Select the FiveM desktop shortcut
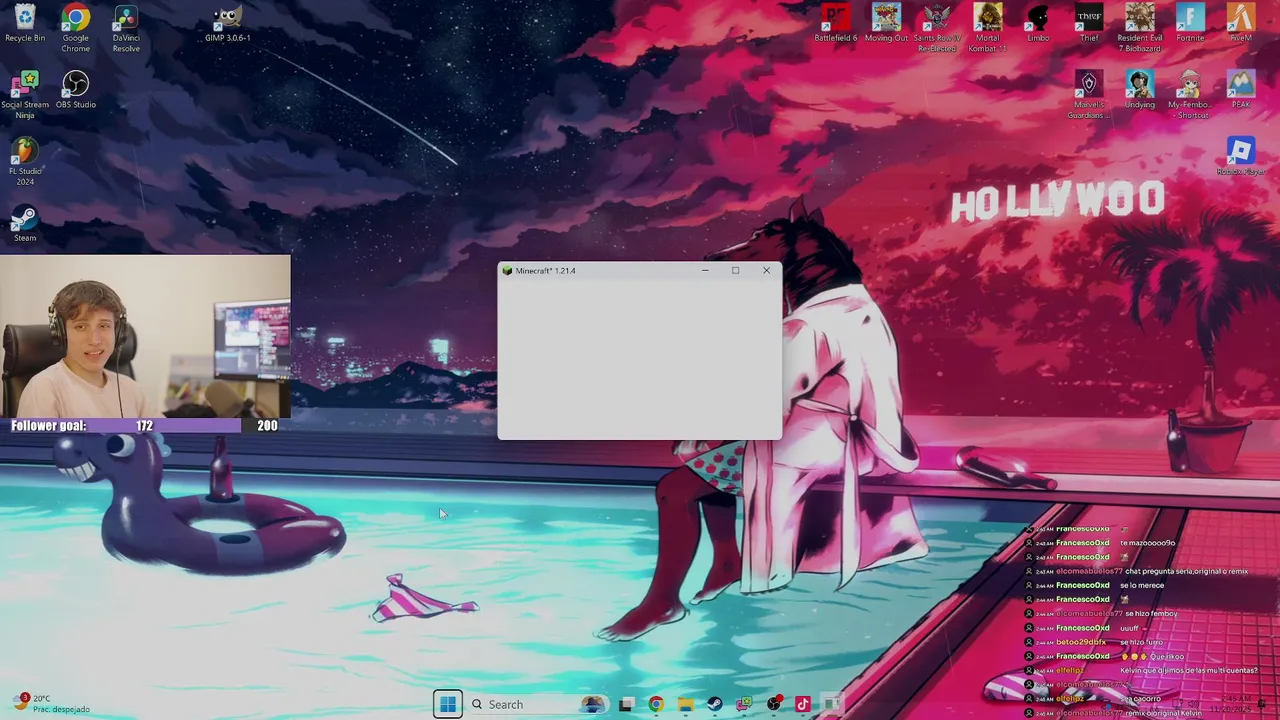This screenshot has height=720, width=1280. pos(1241,23)
